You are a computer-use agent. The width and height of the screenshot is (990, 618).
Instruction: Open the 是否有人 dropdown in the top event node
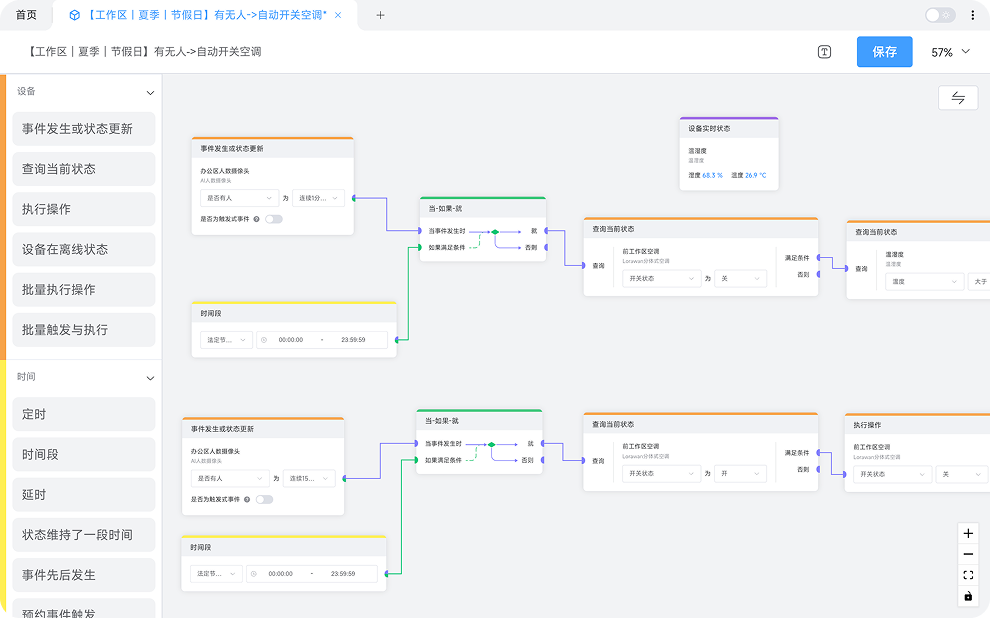click(239, 198)
